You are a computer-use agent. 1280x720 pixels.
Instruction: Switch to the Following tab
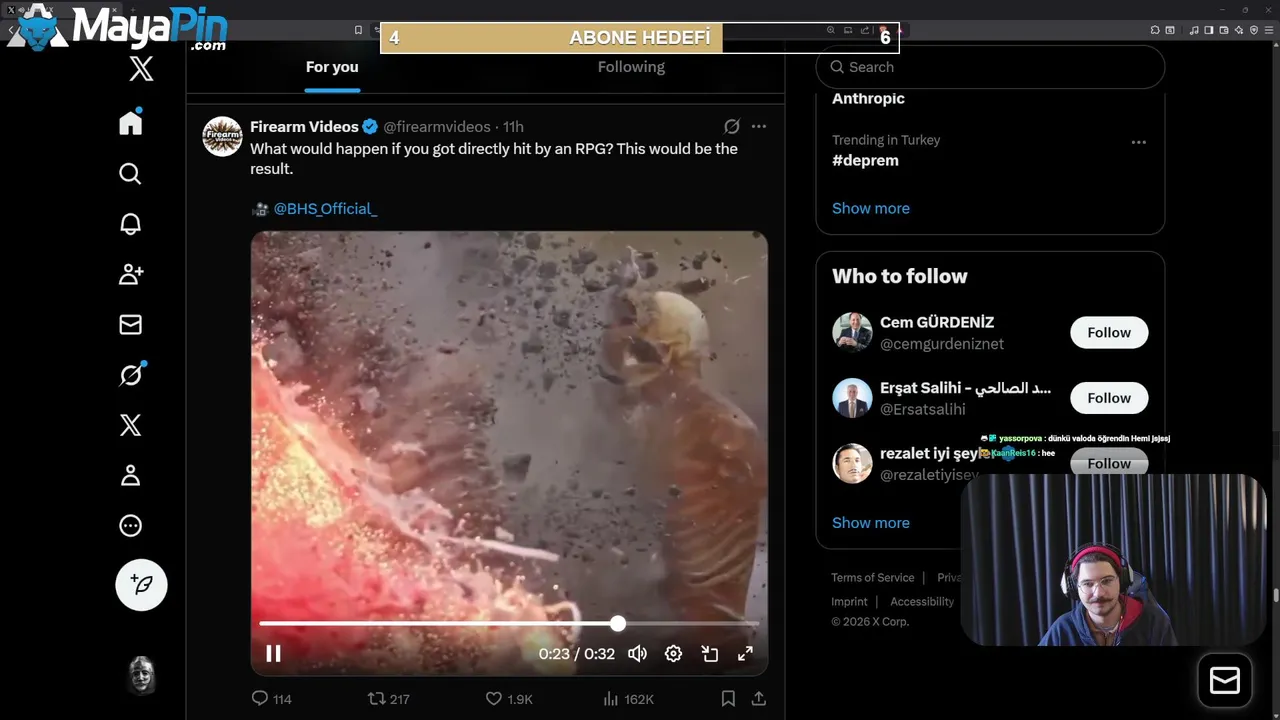tap(631, 67)
